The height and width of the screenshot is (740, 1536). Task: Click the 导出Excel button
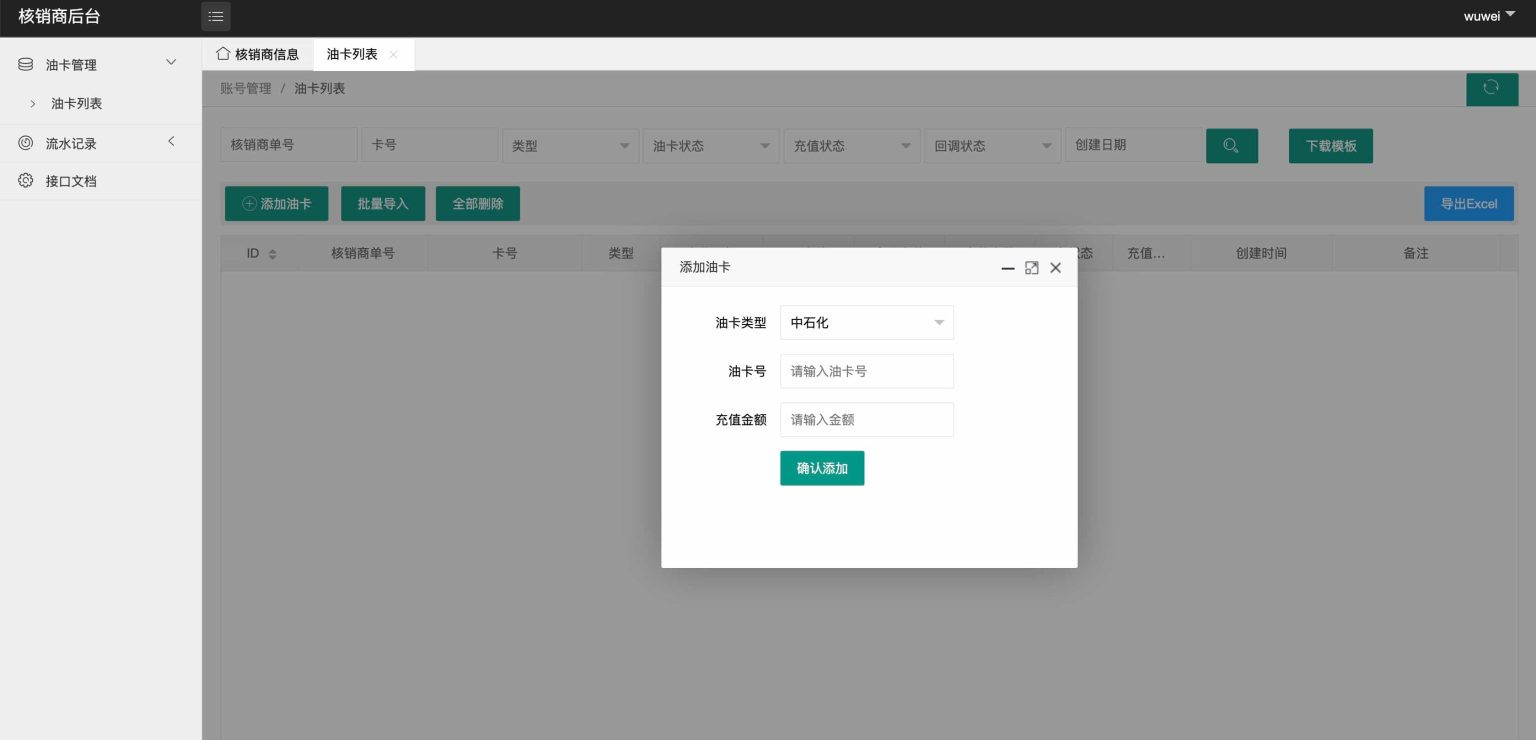pos(1469,204)
